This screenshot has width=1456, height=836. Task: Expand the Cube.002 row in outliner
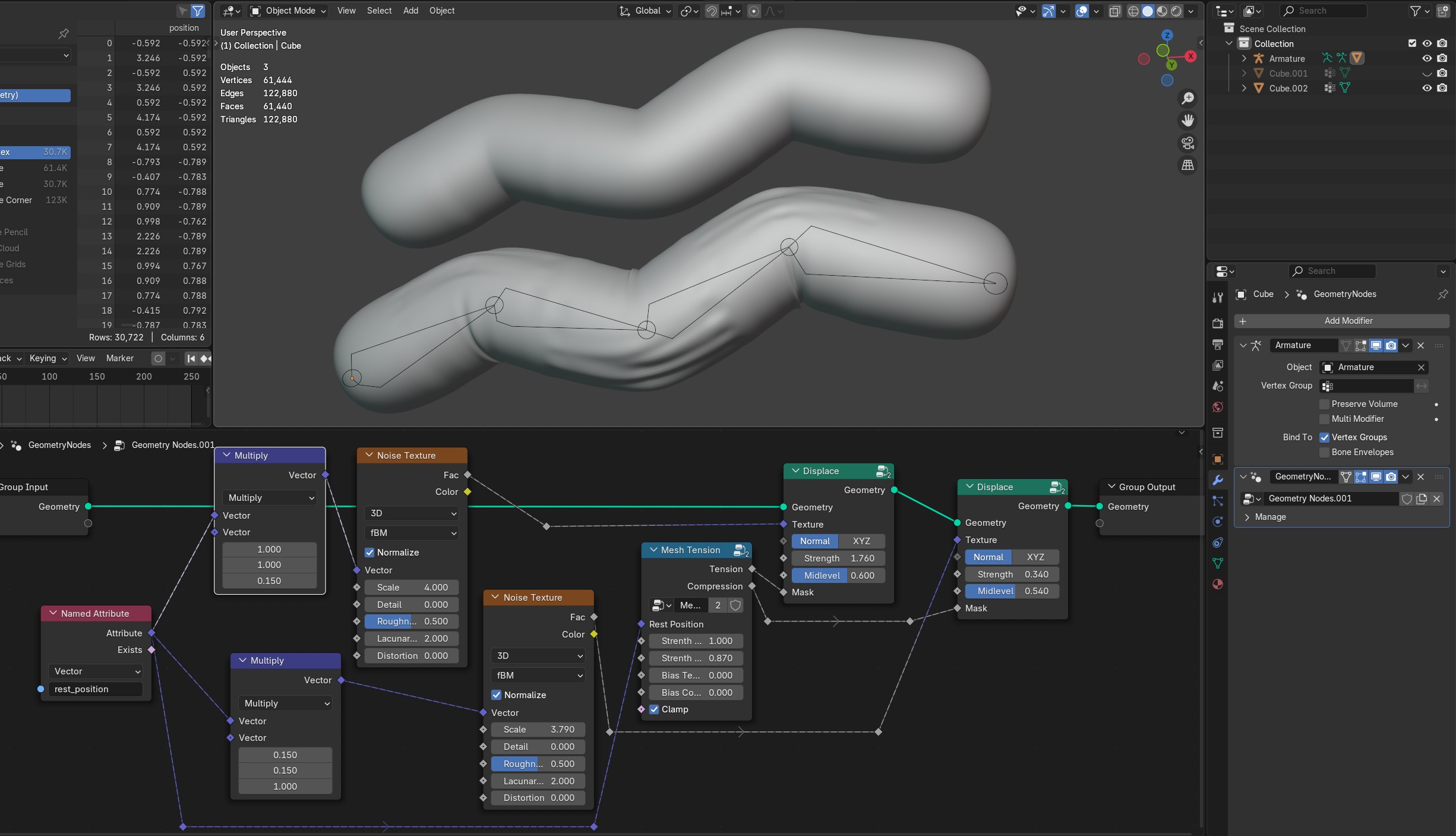pyautogui.click(x=1244, y=88)
